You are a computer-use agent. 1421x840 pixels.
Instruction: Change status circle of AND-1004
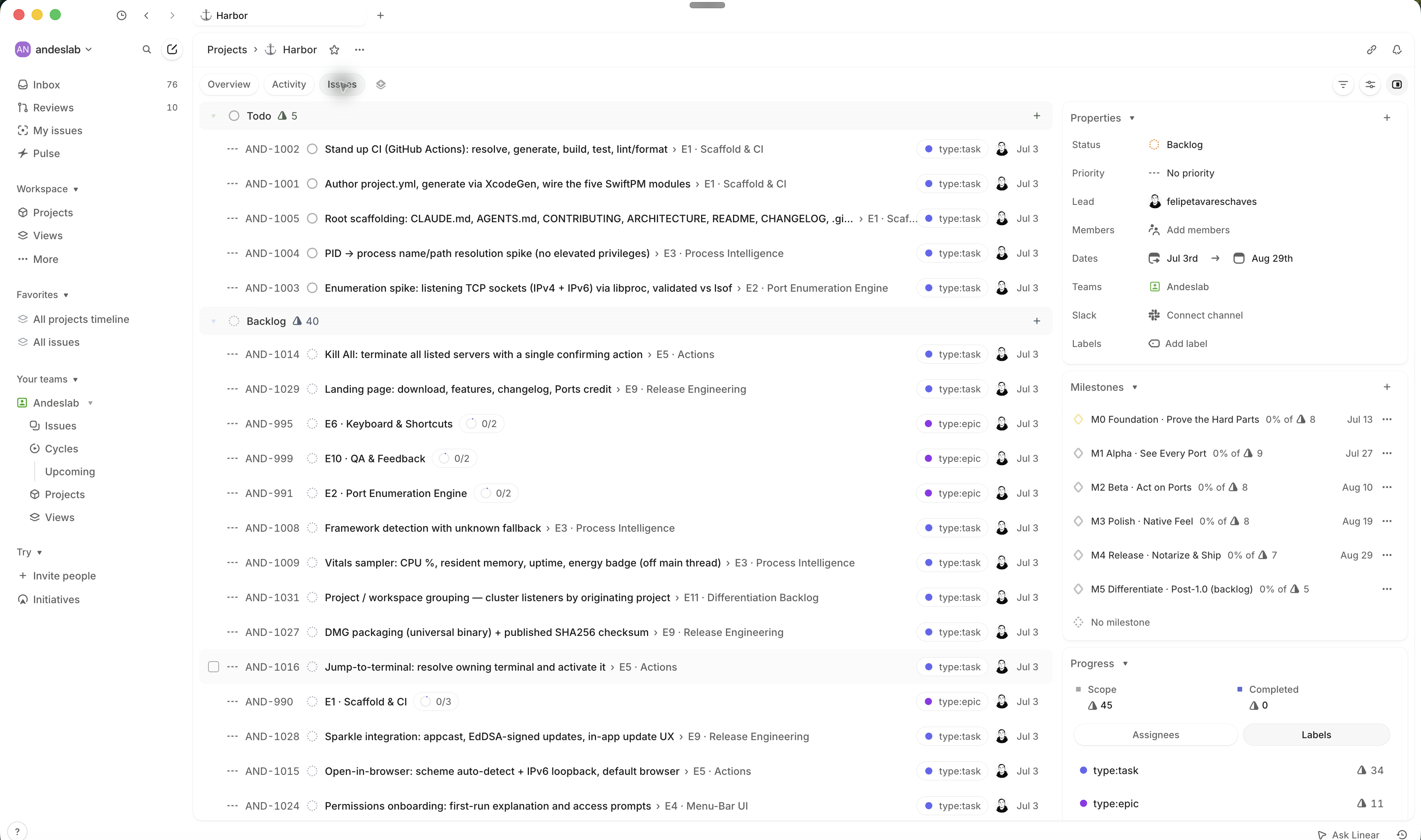312,253
